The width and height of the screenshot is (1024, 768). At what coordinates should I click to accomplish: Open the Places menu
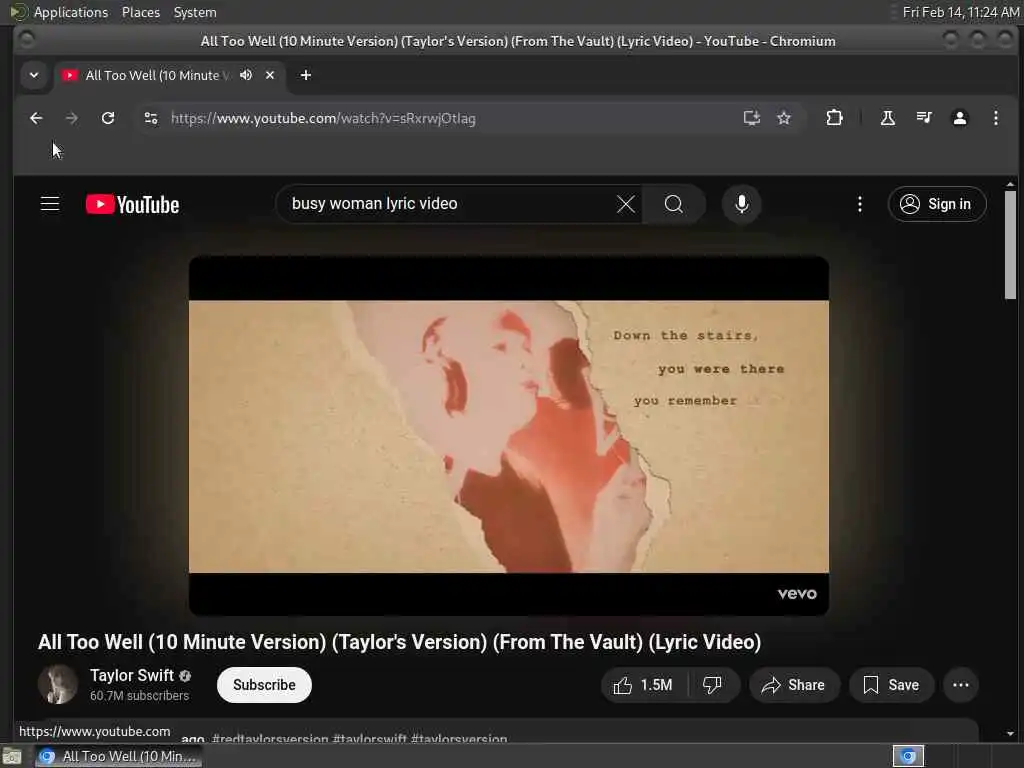[x=140, y=12]
